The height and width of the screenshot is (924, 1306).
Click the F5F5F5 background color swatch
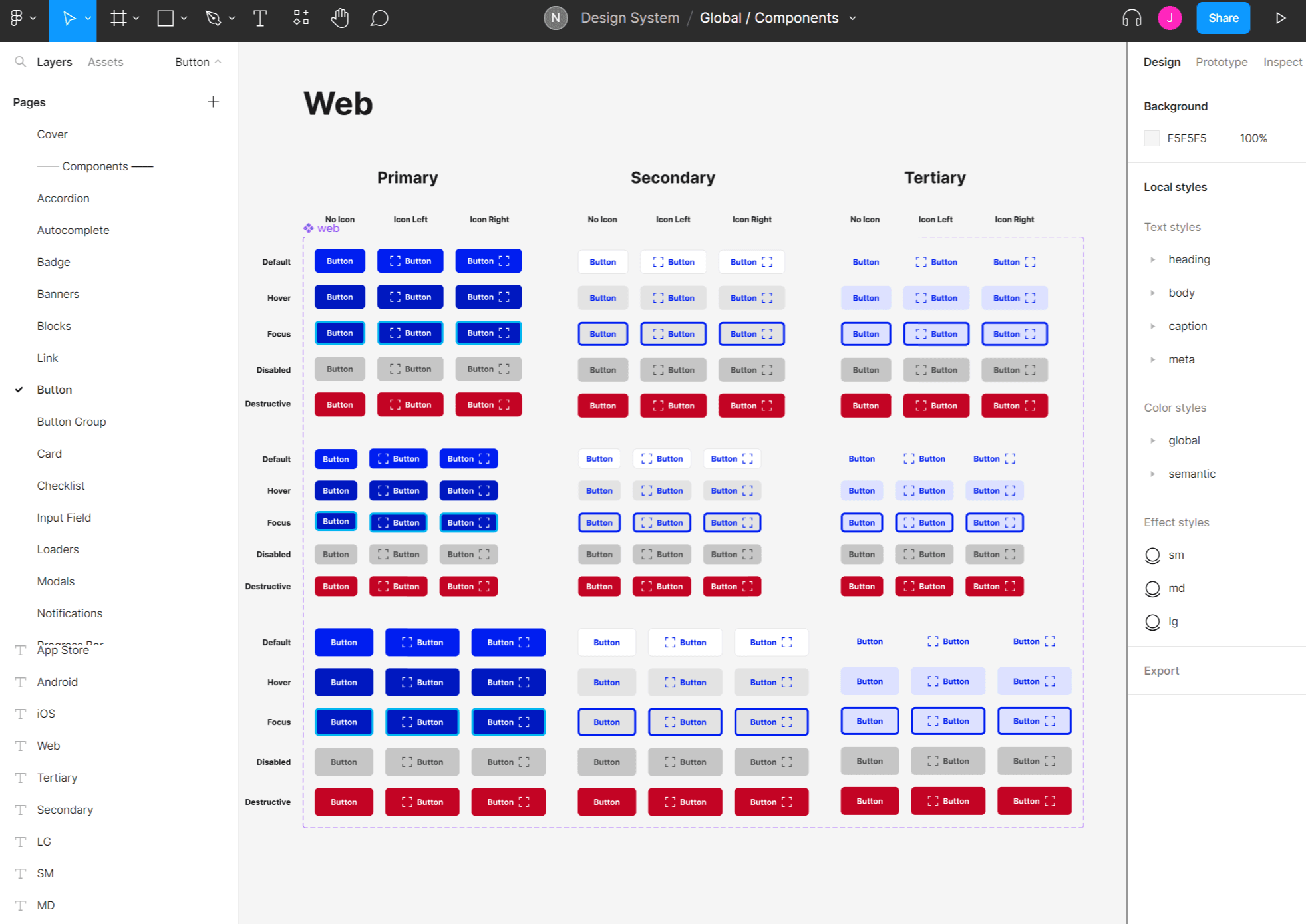click(1152, 138)
